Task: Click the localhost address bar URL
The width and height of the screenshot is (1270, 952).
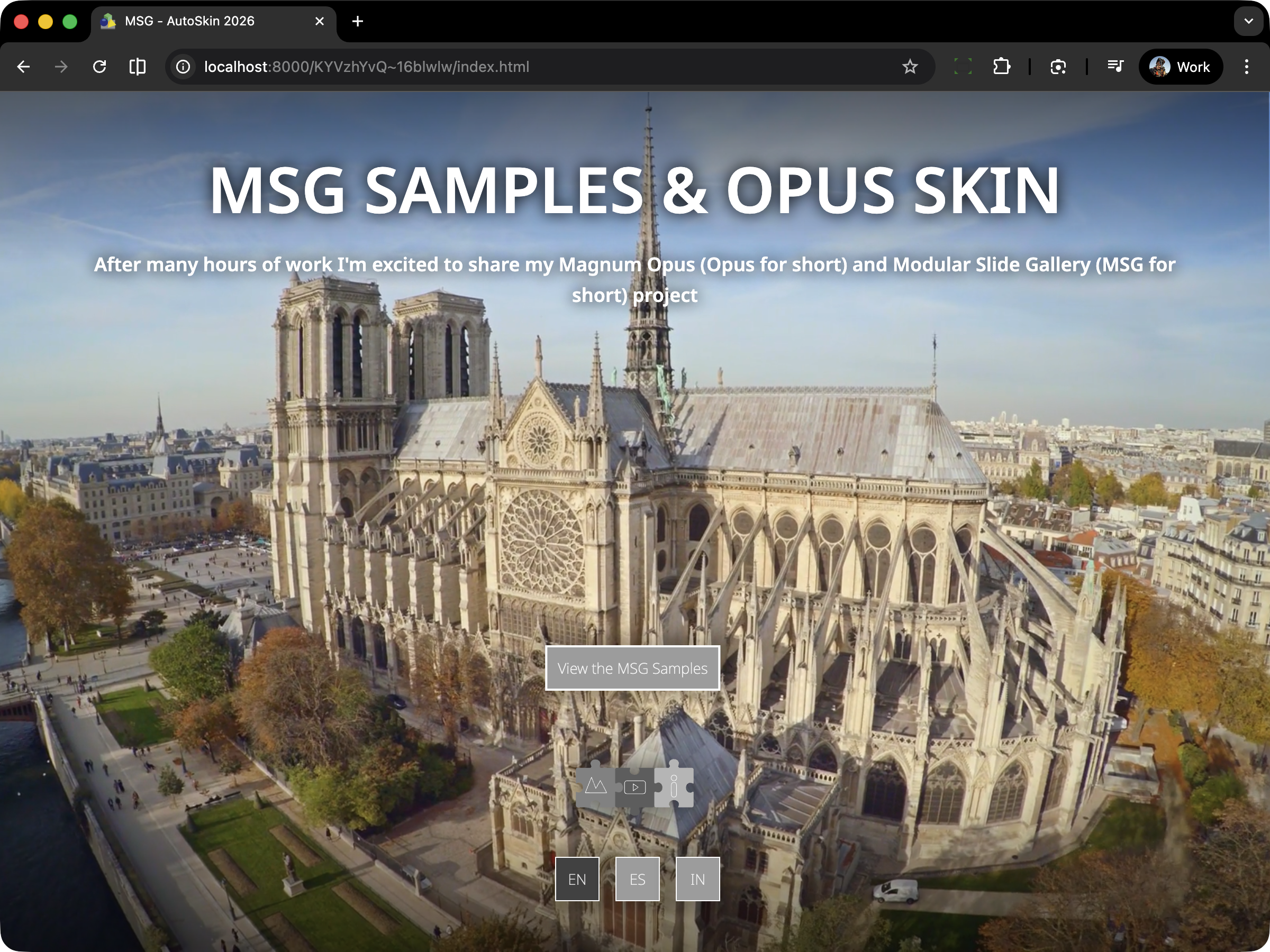Action: click(x=366, y=67)
